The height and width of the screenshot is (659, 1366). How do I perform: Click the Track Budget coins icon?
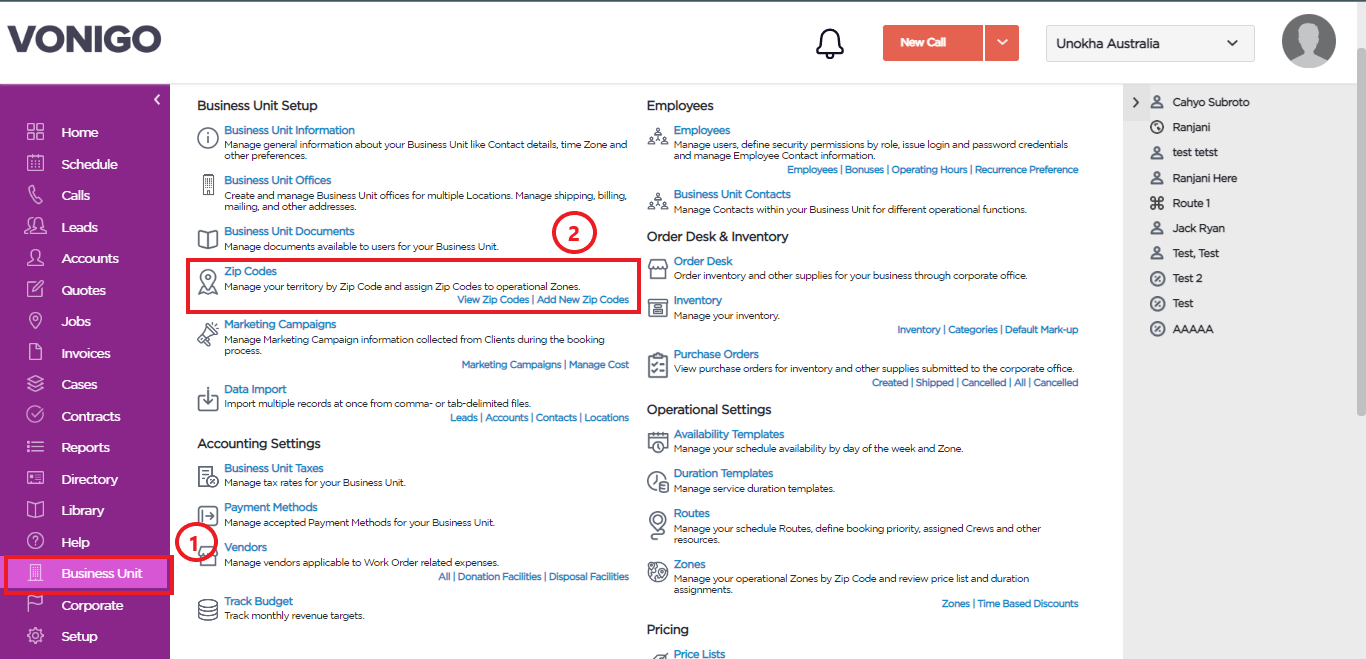pyautogui.click(x=207, y=609)
